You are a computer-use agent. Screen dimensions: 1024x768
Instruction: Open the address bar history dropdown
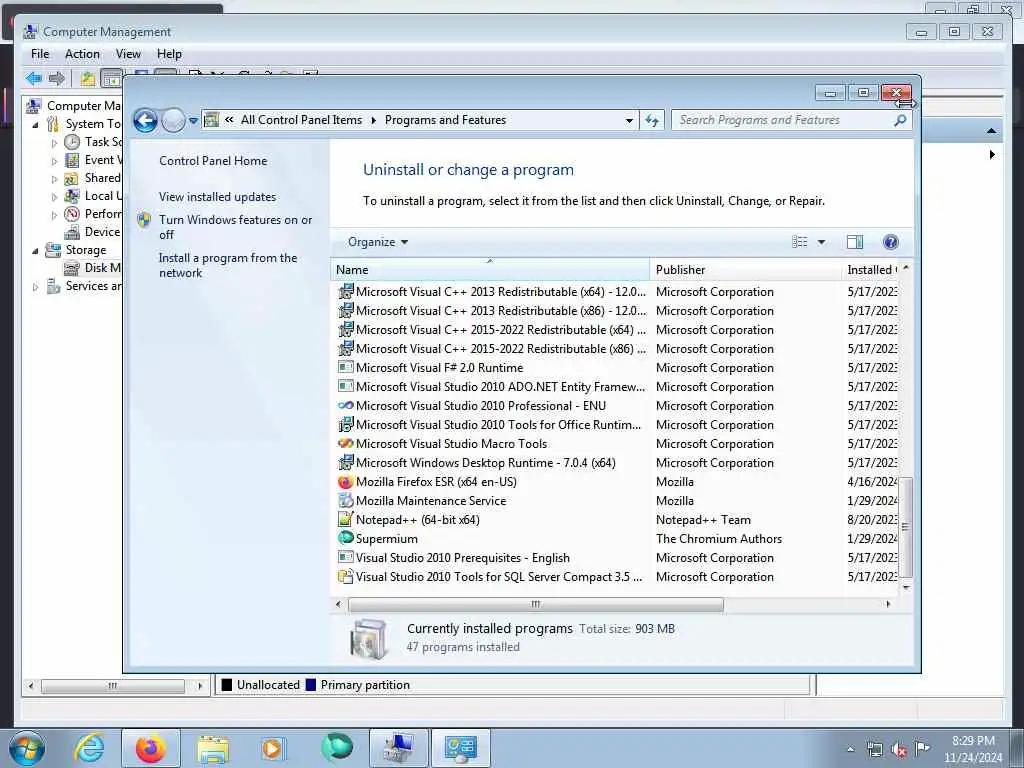(629, 120)
